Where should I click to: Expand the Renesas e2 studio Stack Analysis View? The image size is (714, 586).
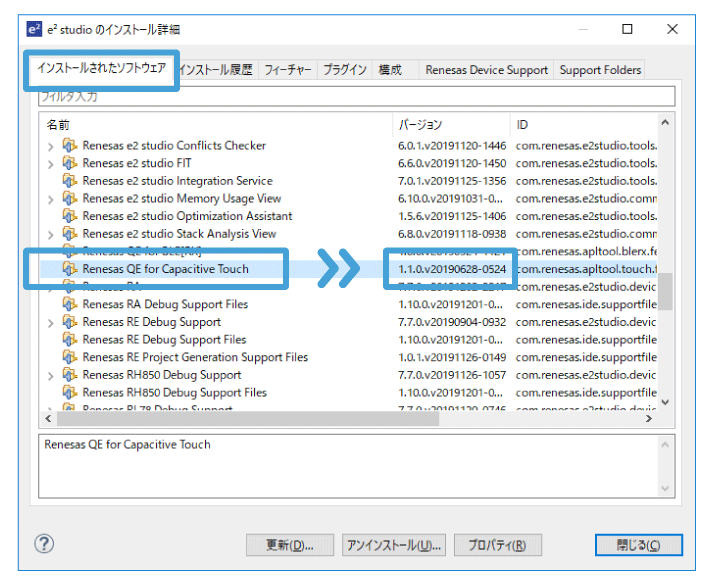coord(51,234)
